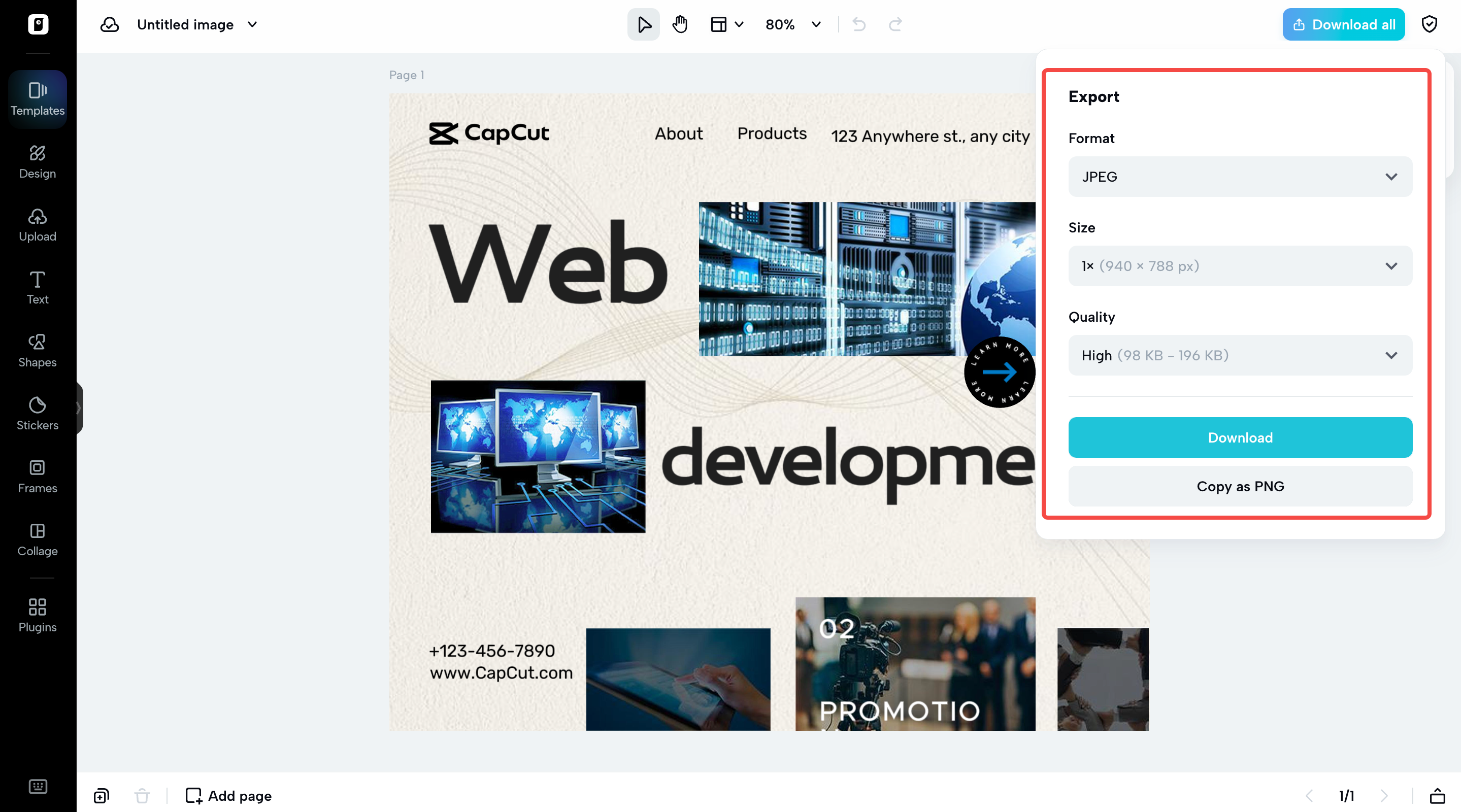This screenshot has height=812, width=1461.
Task: Duplicate the current page icon
Action: (x=102, y=796)
